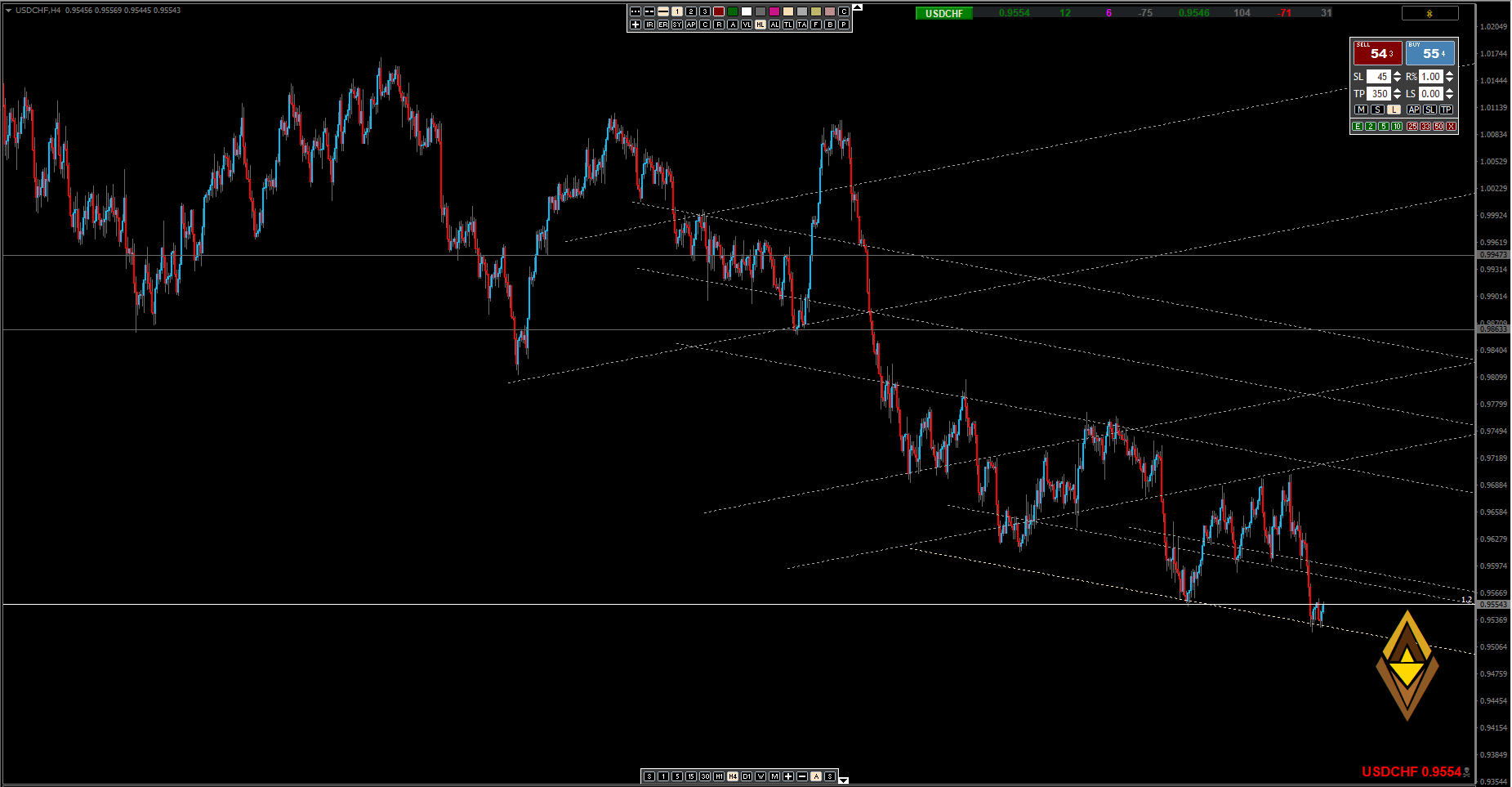The image size is (1512, 787).
Task: Click the SL input field showing 45
Action: [x=1379, y=77]
